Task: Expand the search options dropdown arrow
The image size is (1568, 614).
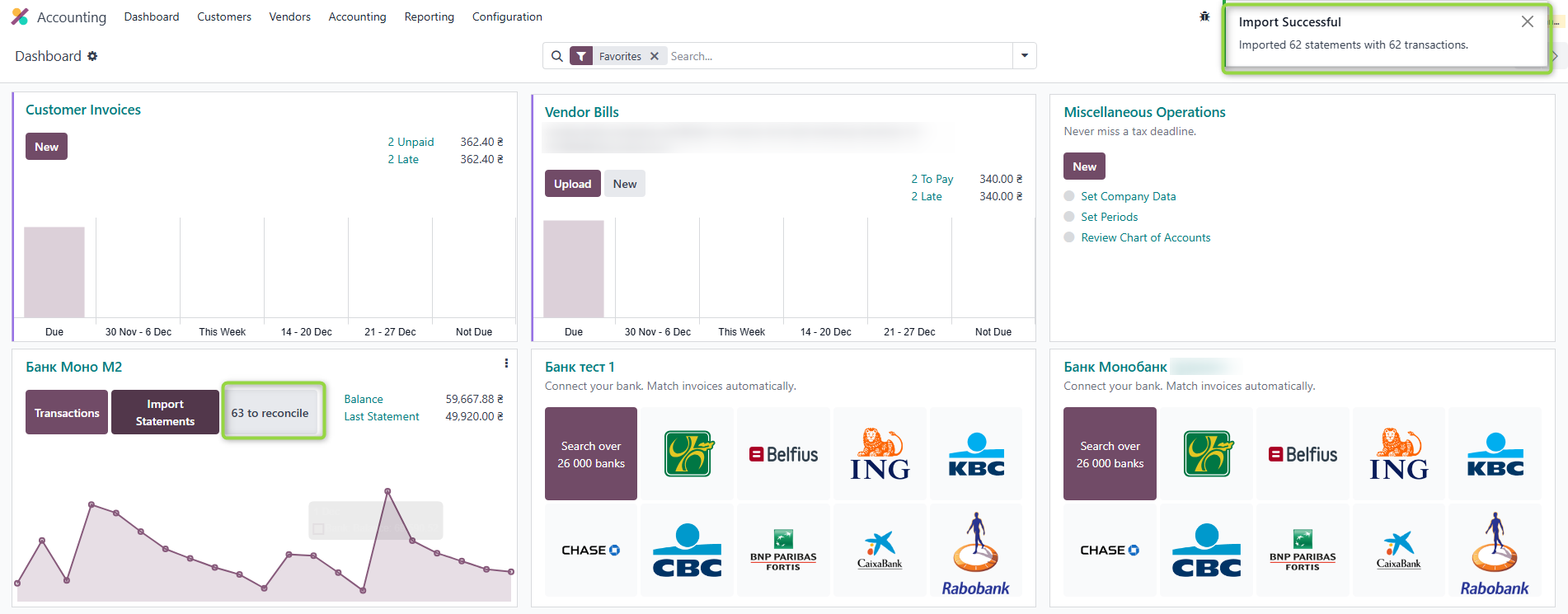Action: click(x=1025, y=56)
